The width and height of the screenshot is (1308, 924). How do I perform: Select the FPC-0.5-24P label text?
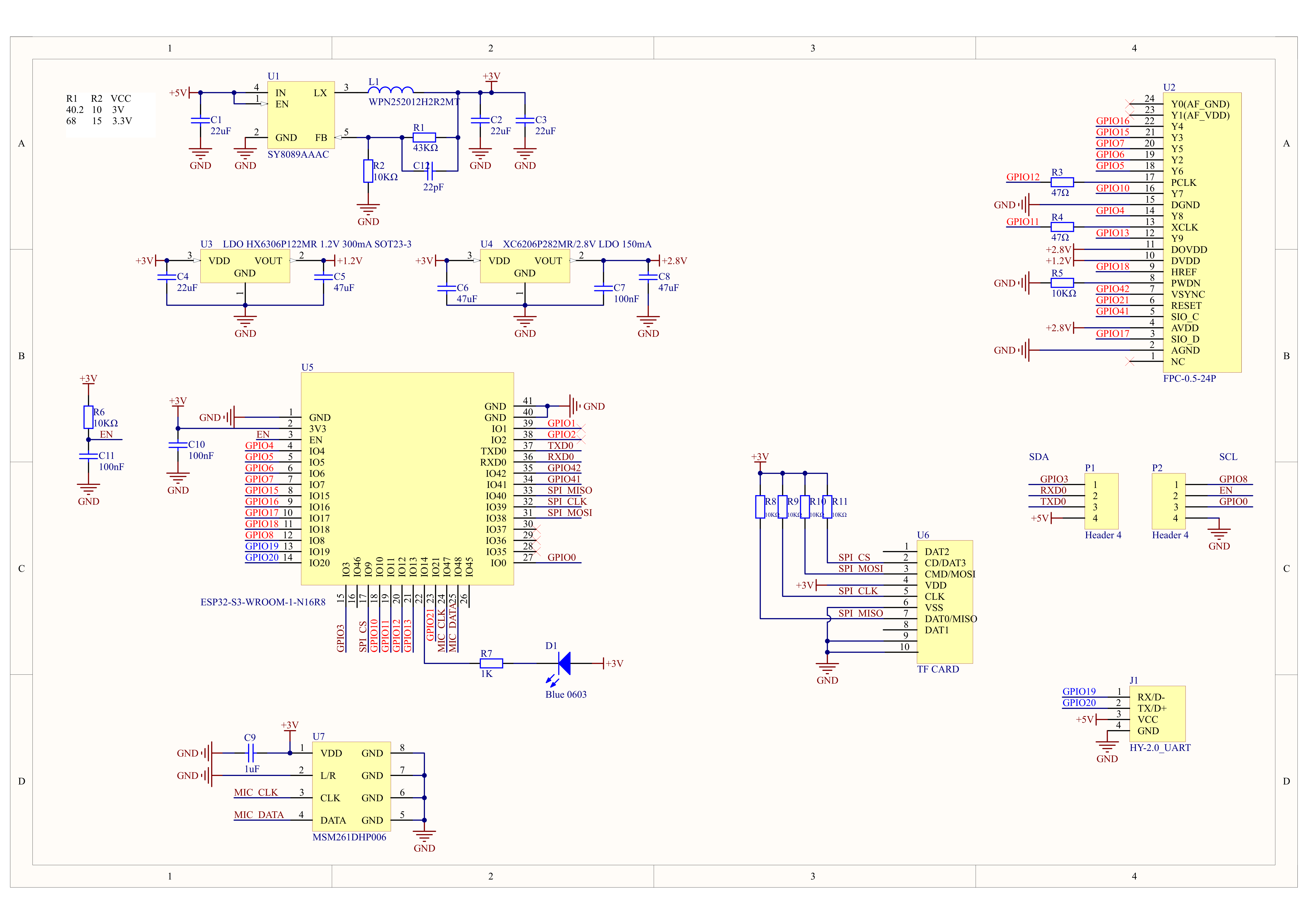click(1189, 378)
